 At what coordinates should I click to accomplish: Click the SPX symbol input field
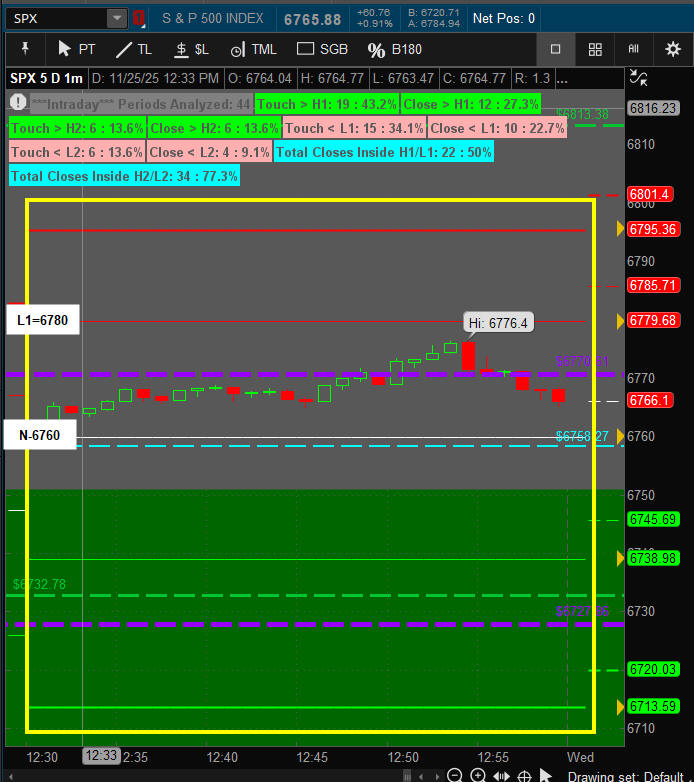click(x=55, y=18)
